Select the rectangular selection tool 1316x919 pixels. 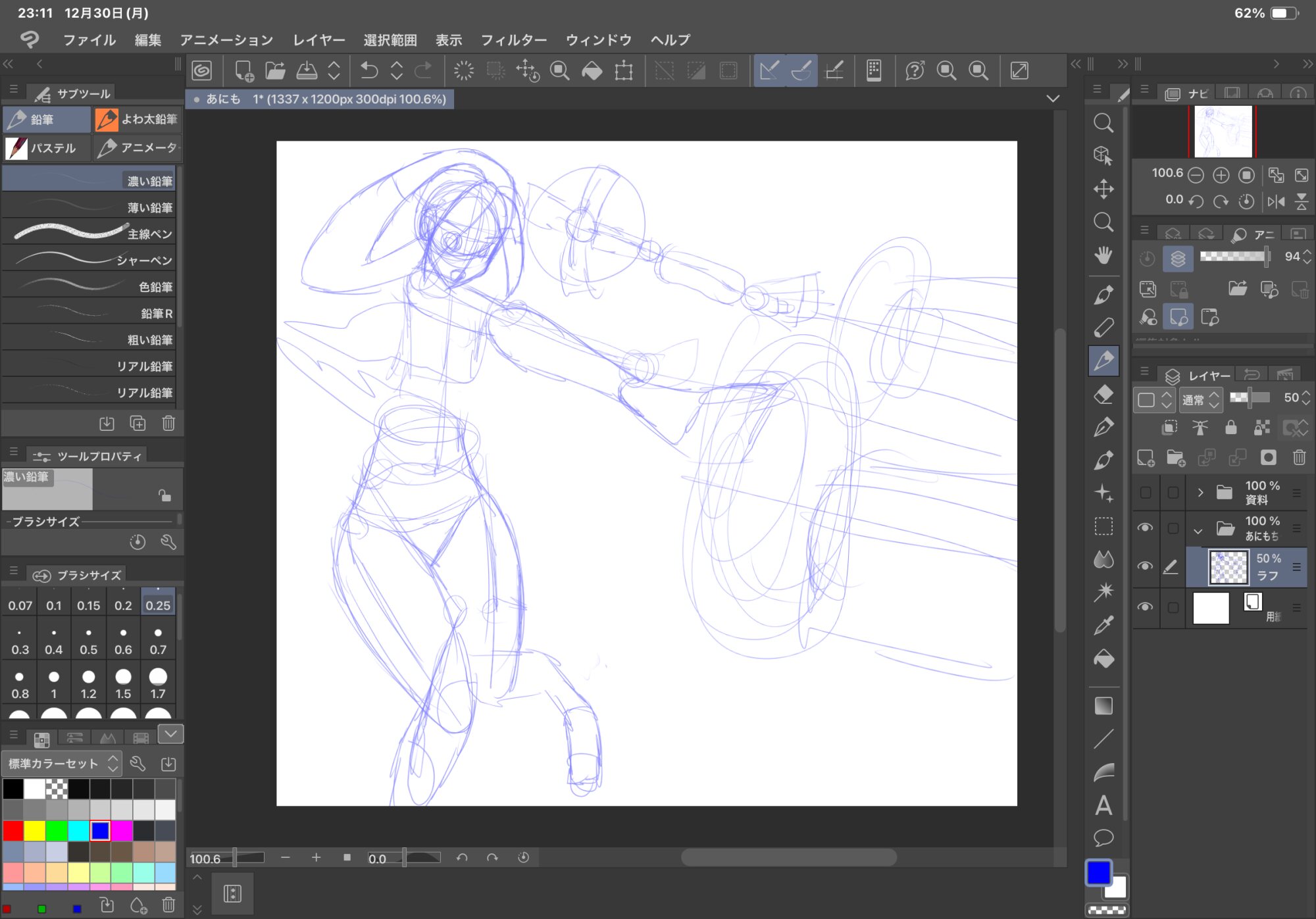1103,526
